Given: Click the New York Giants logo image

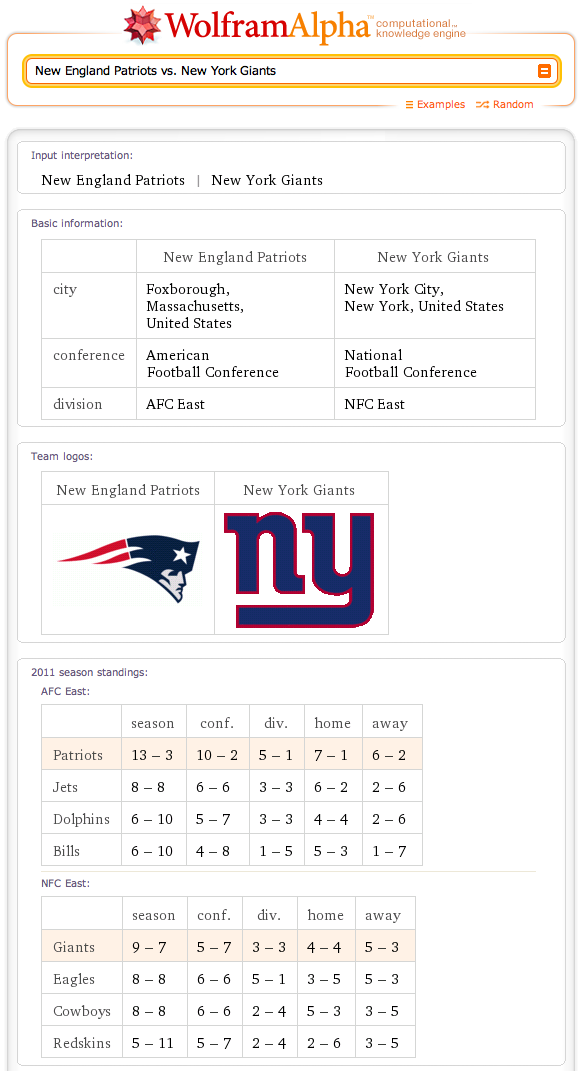Looking at the screenshot, I should point(299,570).
